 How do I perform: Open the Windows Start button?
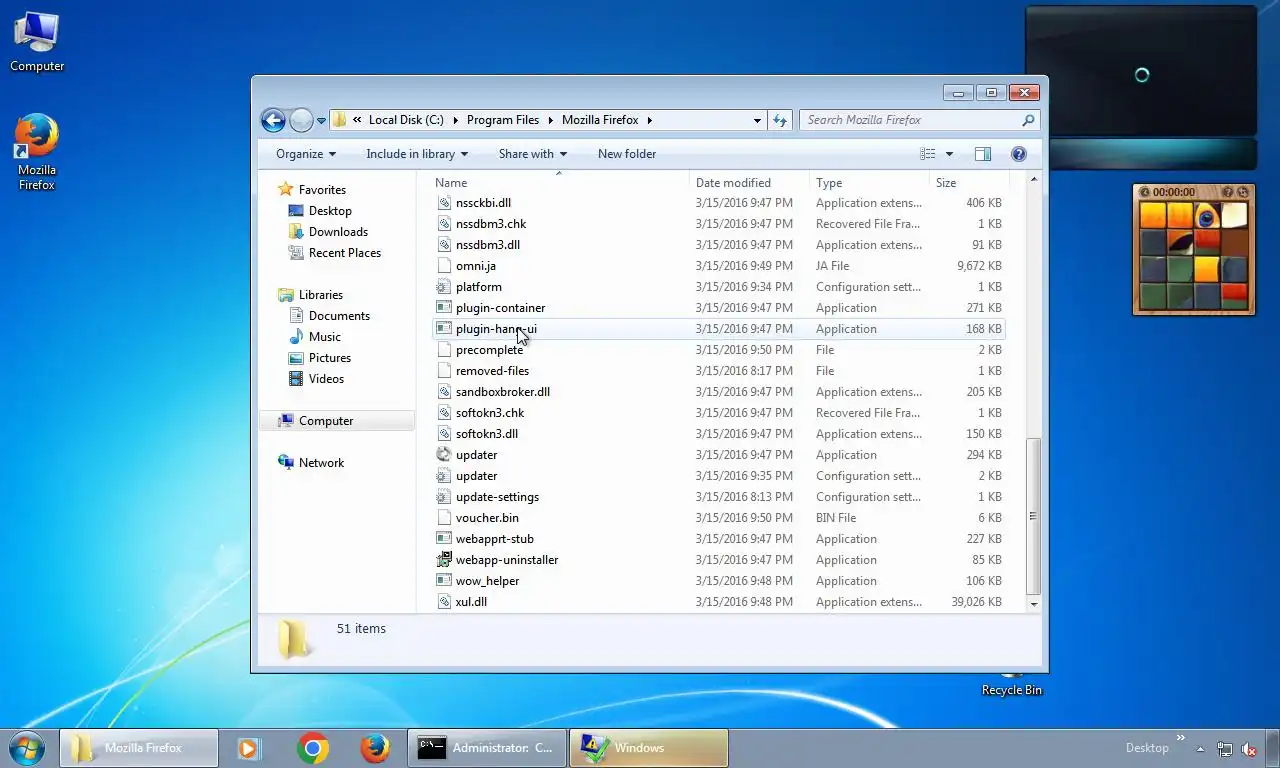tap(28, 748)
